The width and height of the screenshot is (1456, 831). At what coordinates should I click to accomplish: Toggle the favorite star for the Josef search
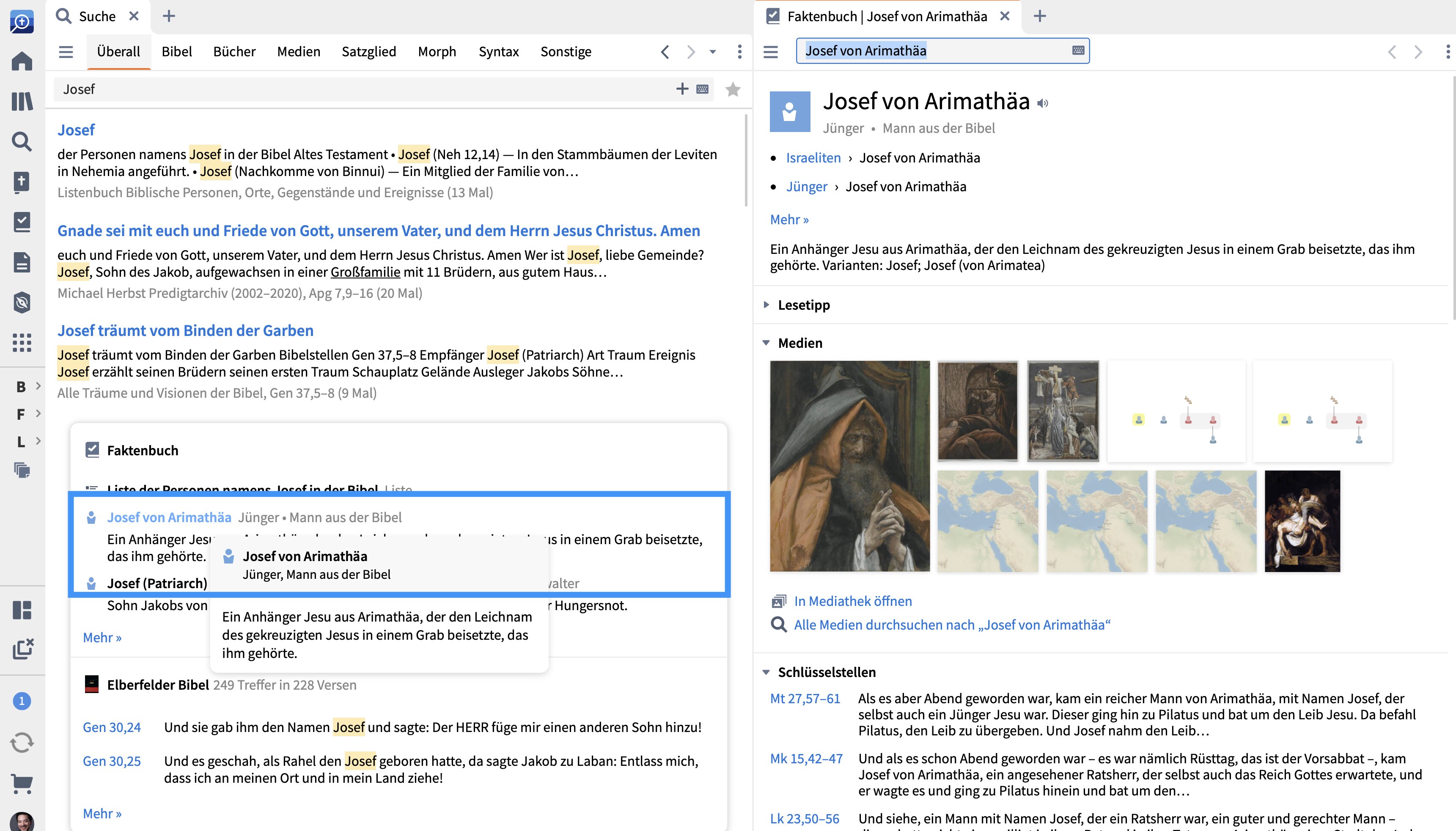tap(733, 90)
